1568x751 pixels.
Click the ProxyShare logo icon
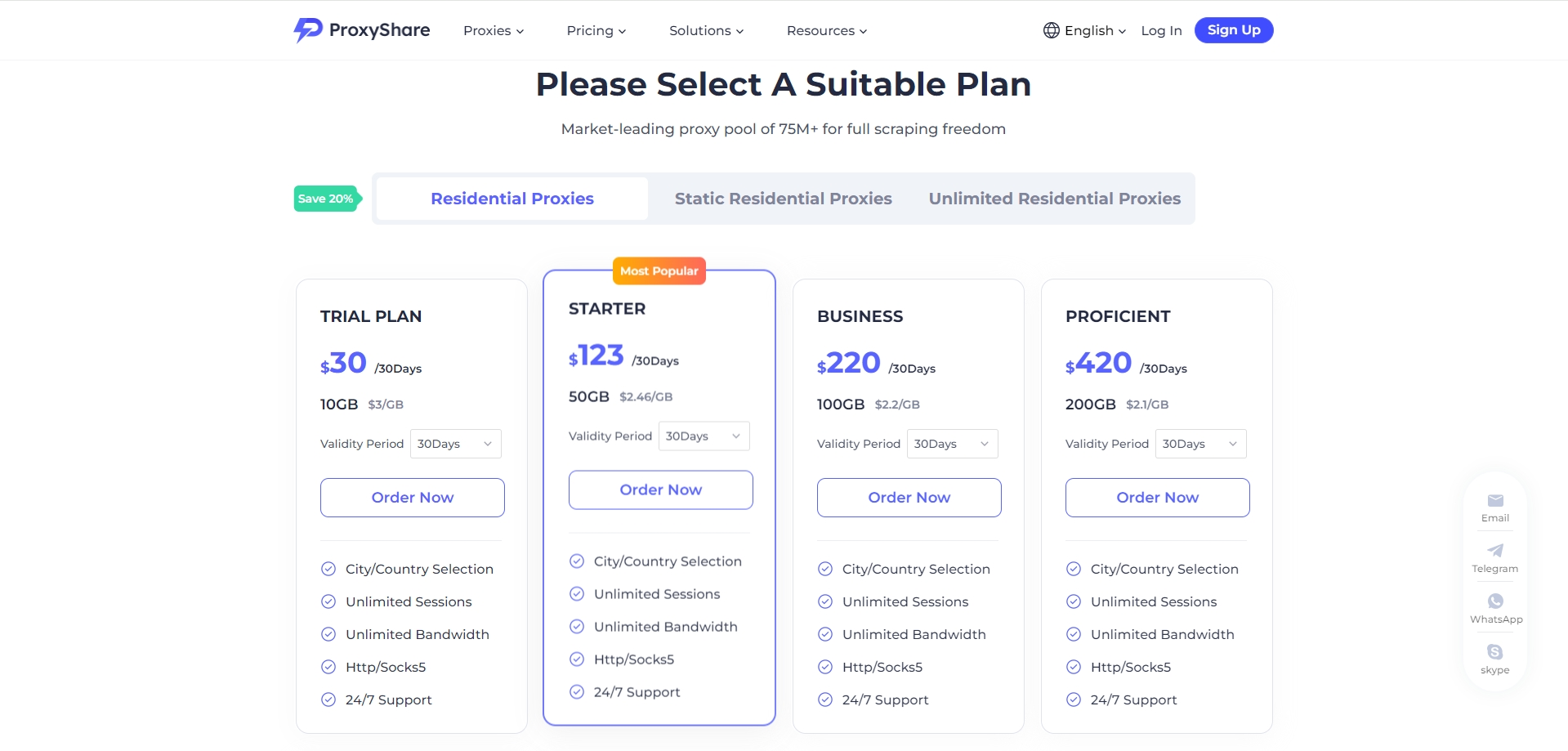tap(308, 30)
